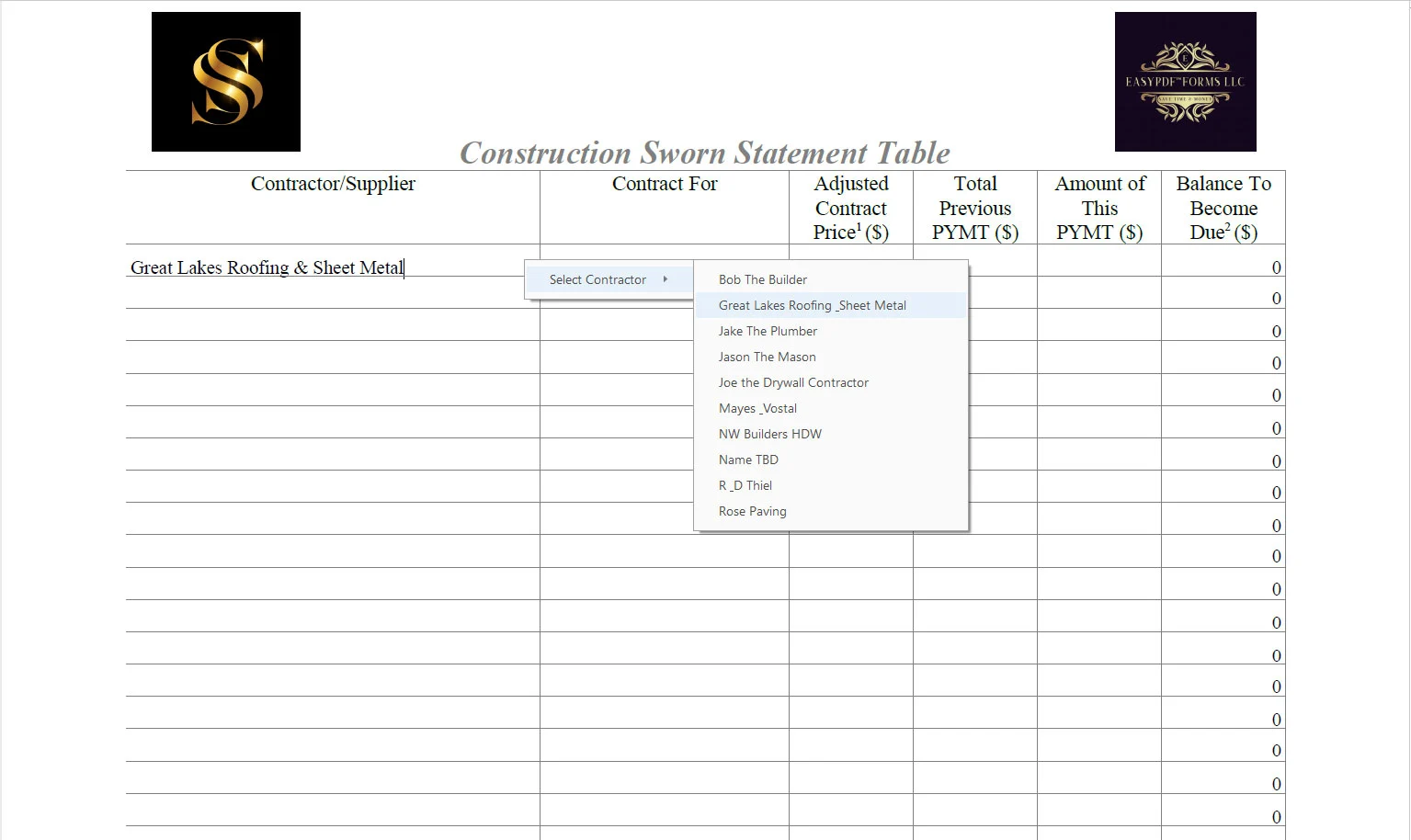Select "Jason The Mason" from the submenu
This screenshot has height=840, width=1411.
[x=767, y=357]
